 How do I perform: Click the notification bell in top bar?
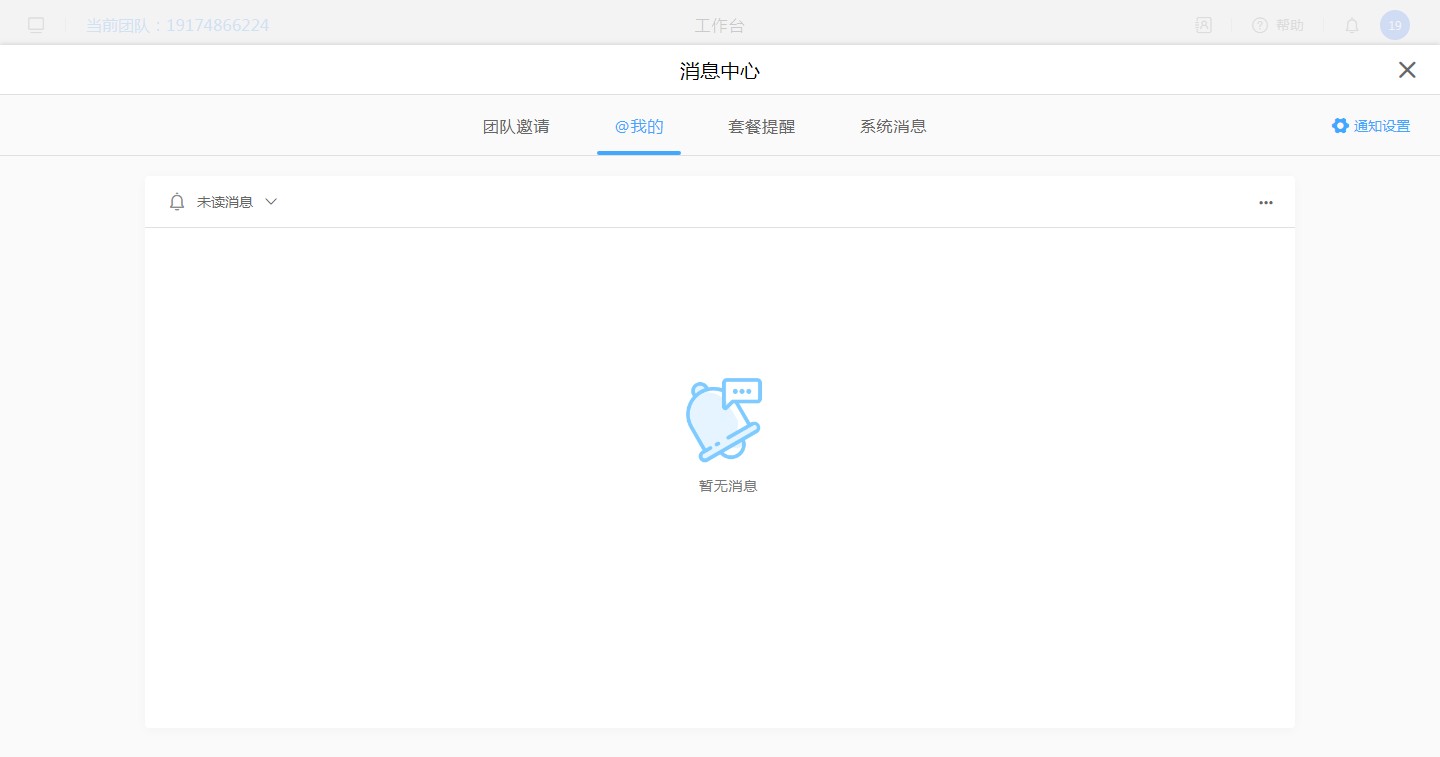pos(1352,26)
